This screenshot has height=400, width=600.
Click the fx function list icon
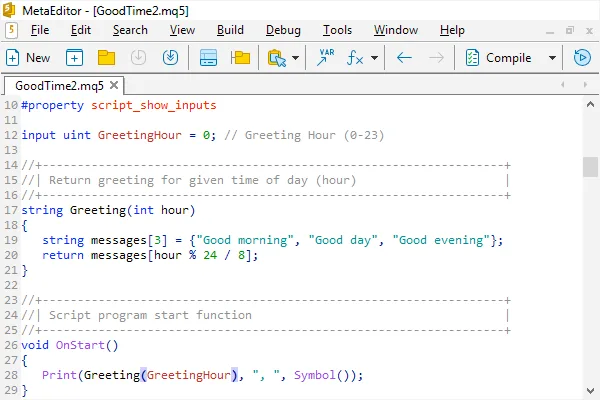click(355, 58)
